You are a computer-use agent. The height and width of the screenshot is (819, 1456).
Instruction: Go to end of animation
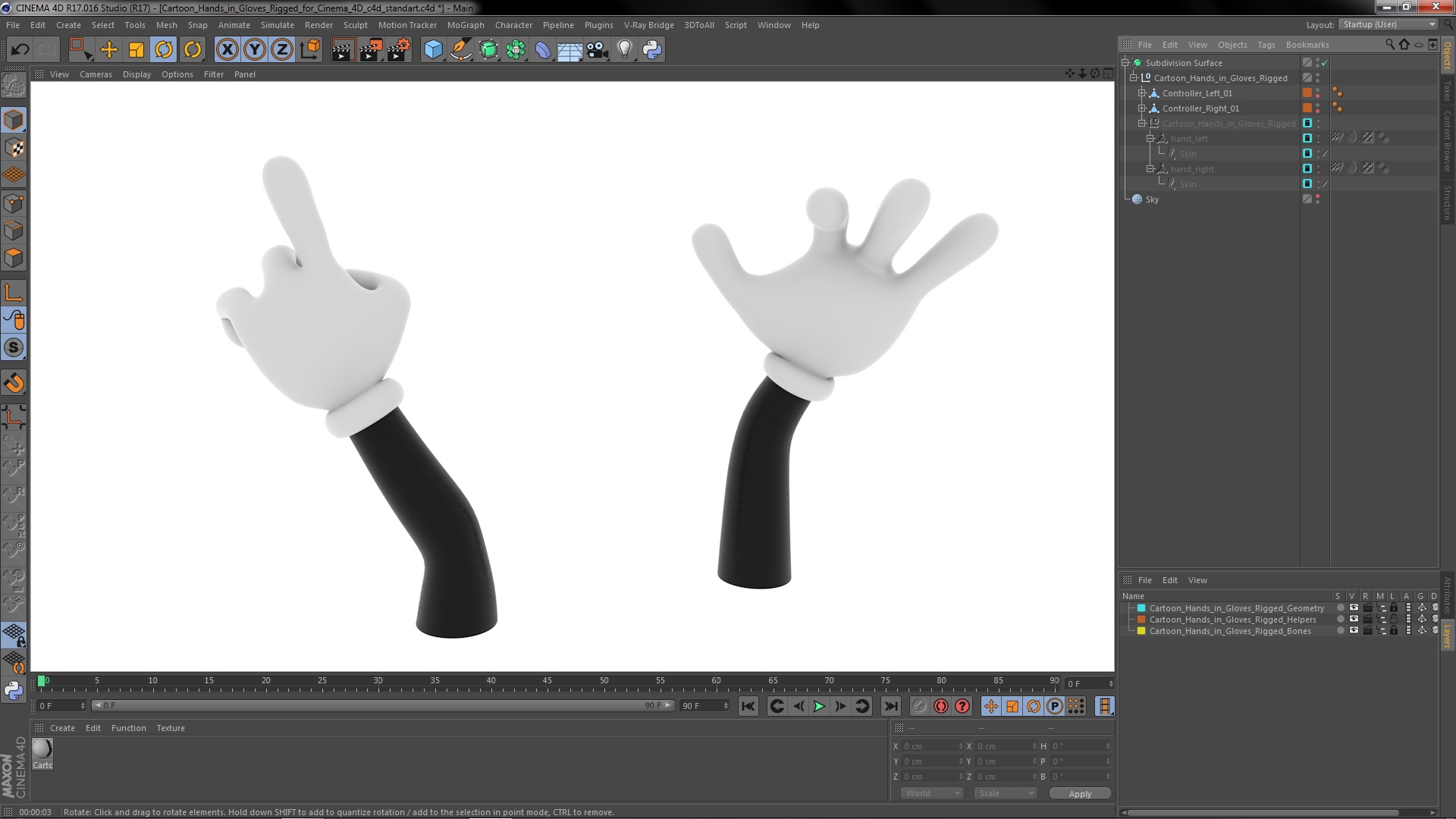tap(891, 706)
